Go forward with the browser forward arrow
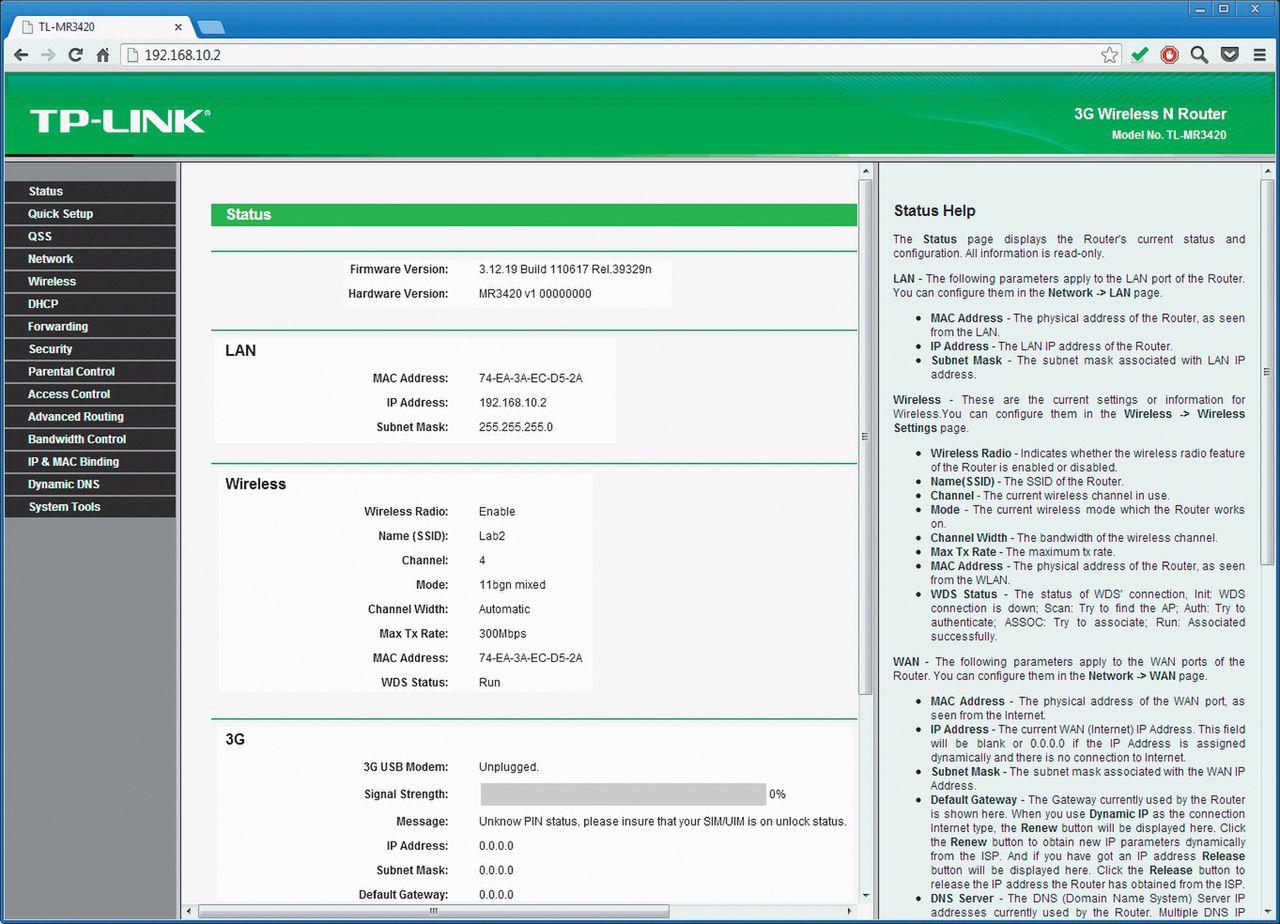The image size is (1280, 924). (48, 55)
